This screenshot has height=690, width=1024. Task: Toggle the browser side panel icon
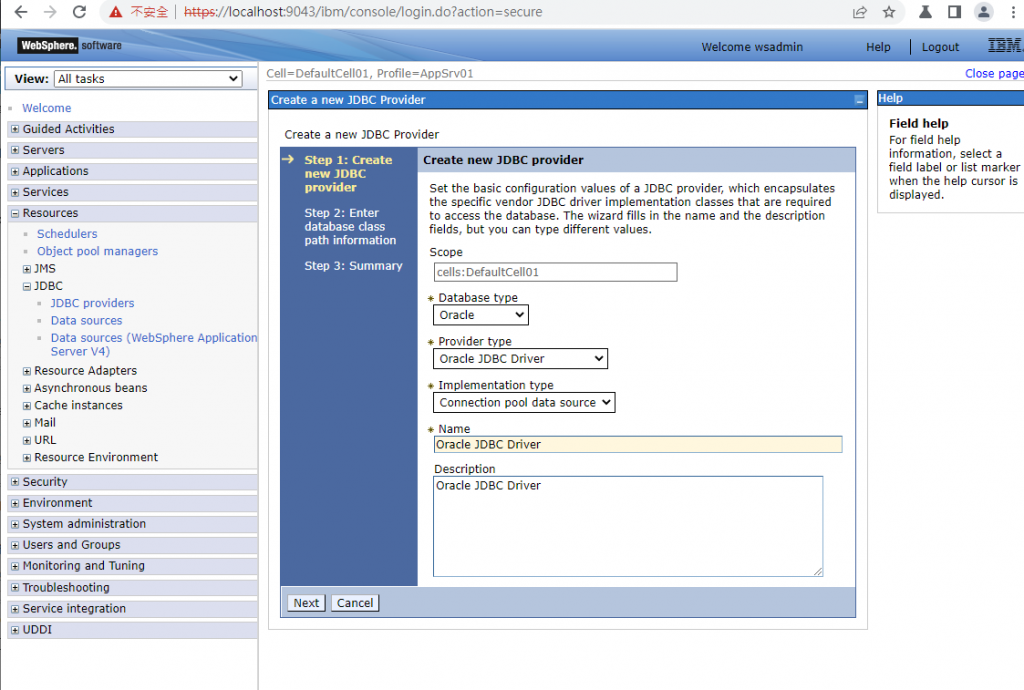coord(954,12)
